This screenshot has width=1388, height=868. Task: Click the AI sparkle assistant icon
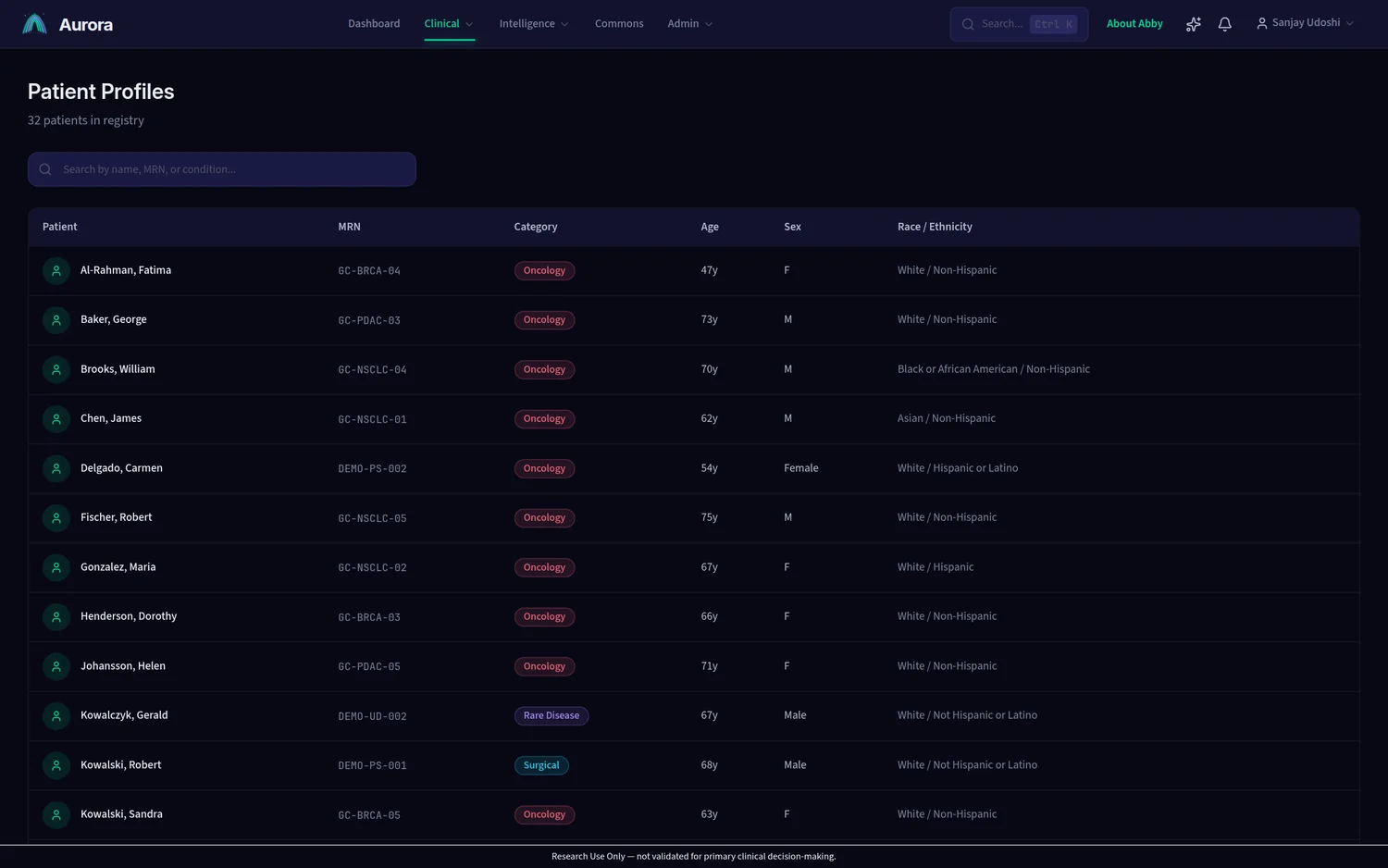pyautogui.click(x=1193, y=24)
